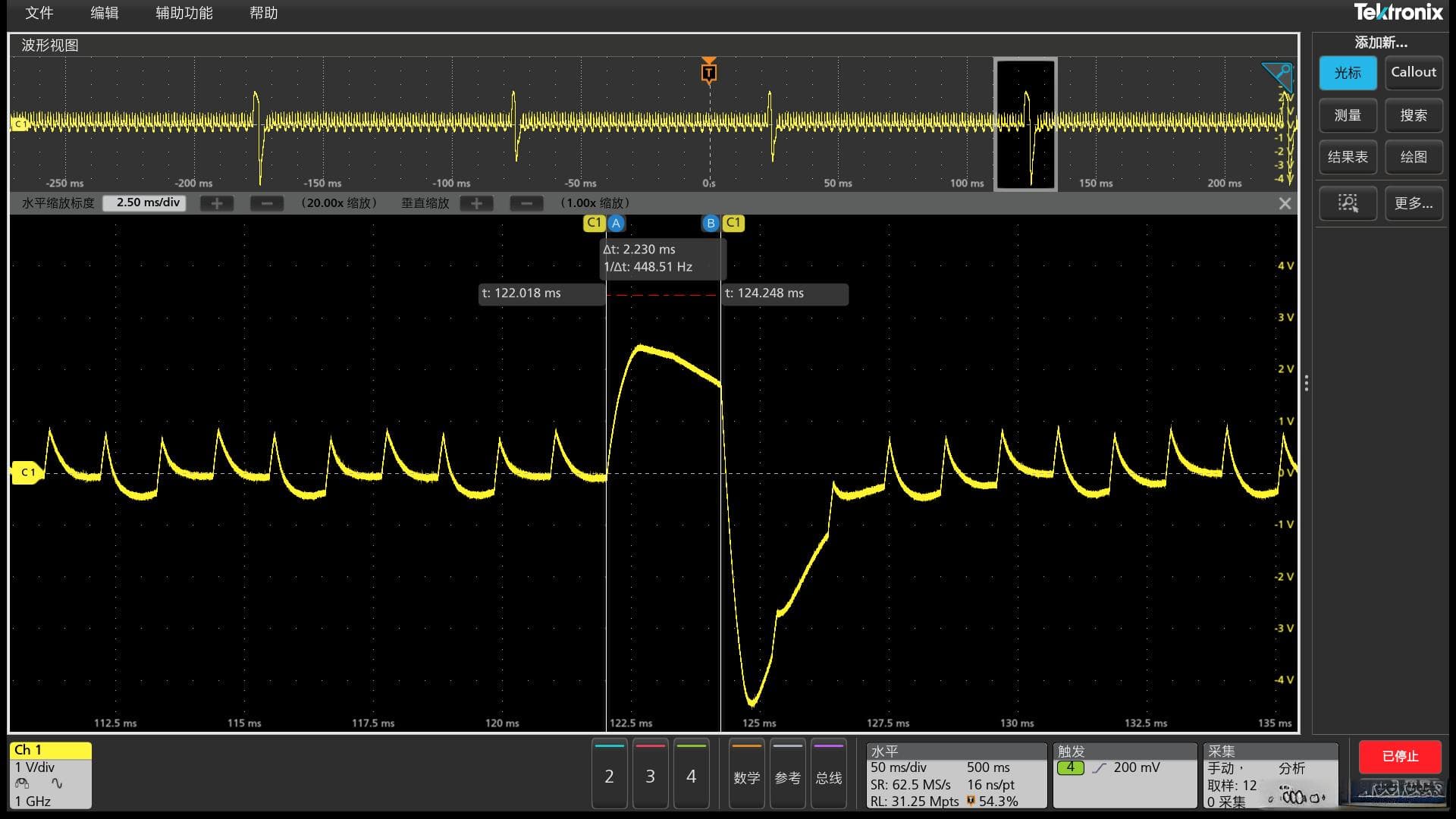
Task: Click the coupling icon in Ch 1 badge
Action: click(x=22, y=784)
